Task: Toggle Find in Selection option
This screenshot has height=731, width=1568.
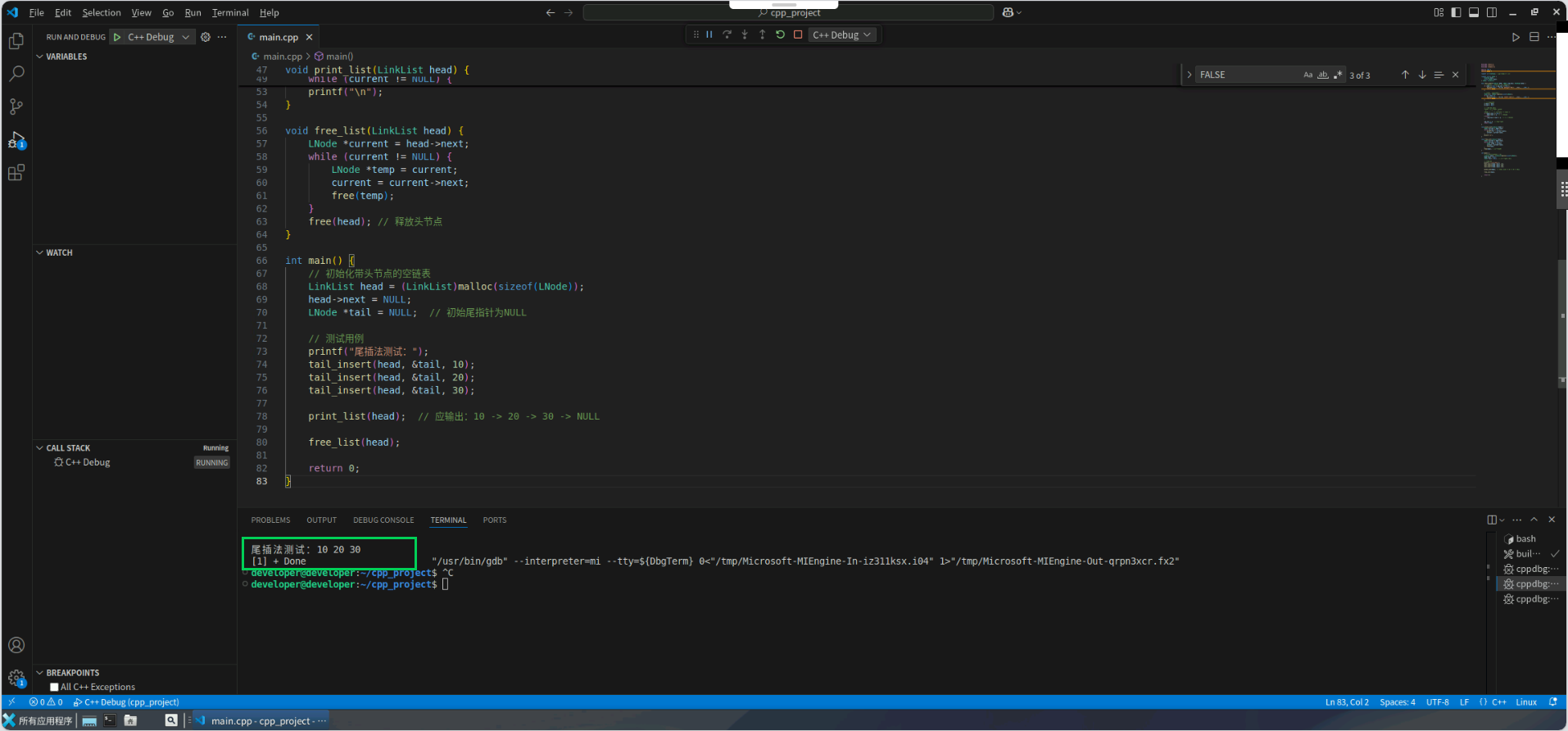Action: pos(1439,75)
